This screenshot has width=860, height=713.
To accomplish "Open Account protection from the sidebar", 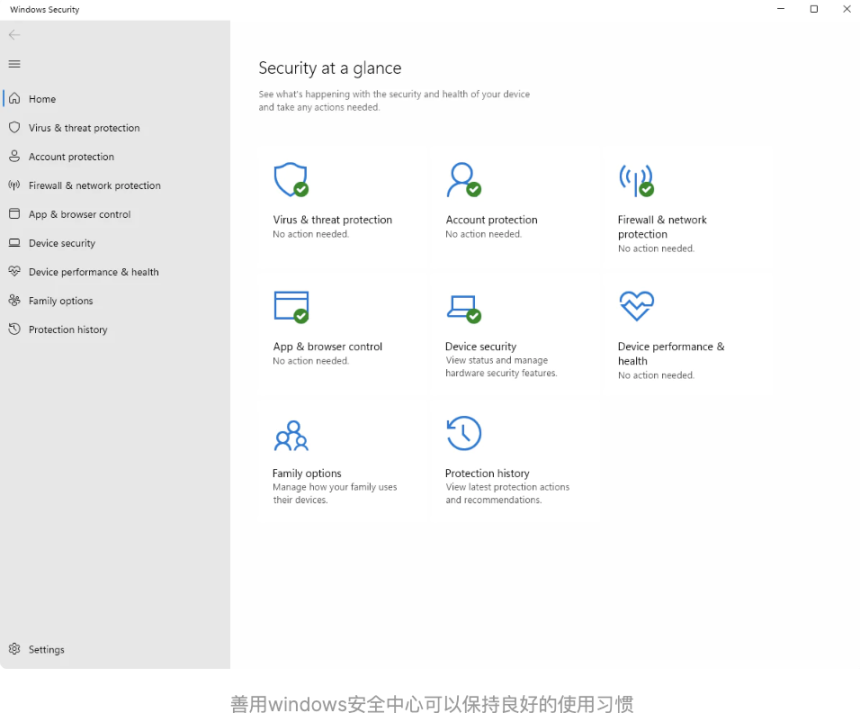I will [71, 157].
